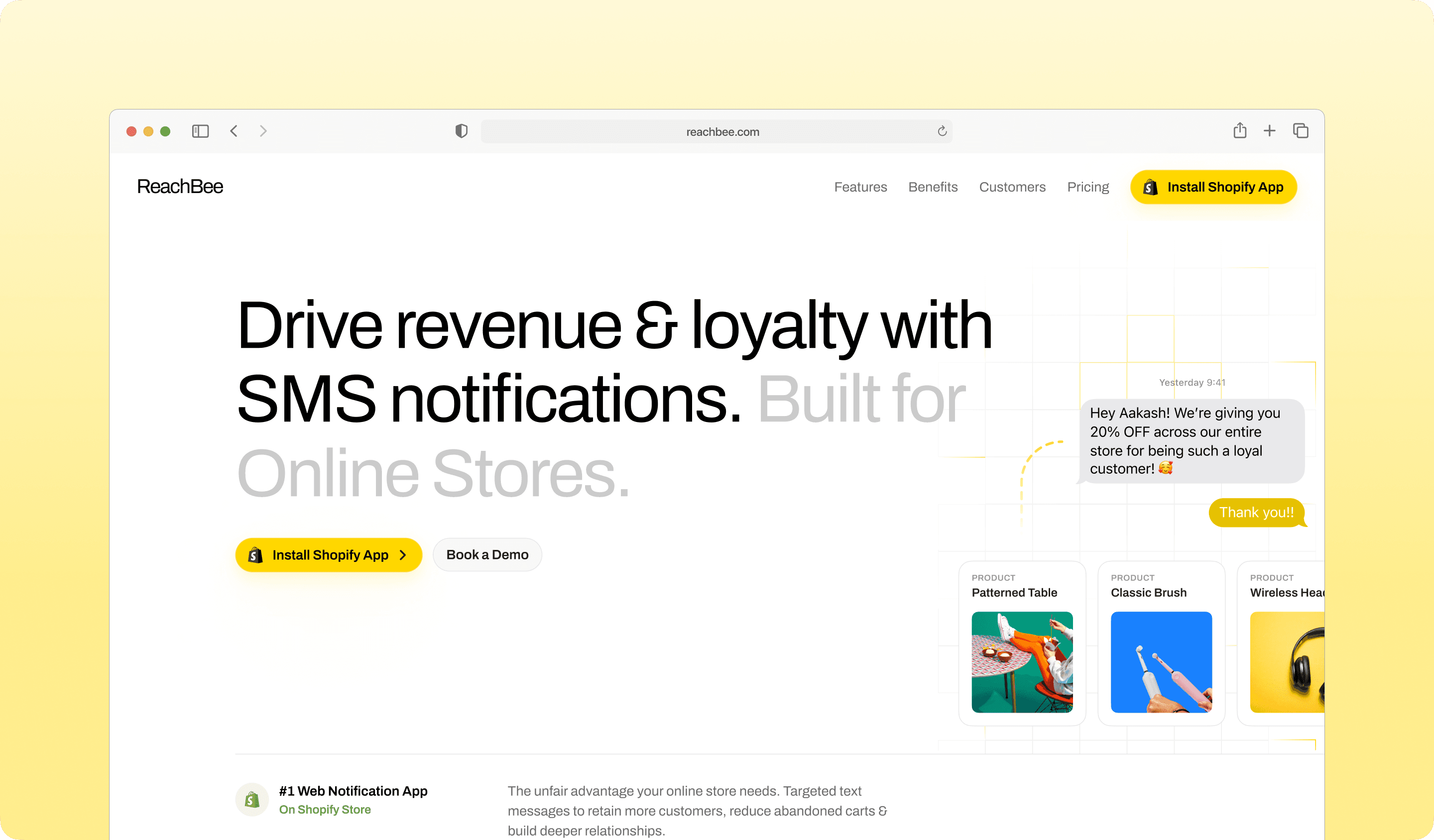This screenshot has height=840, width=1434.
Task: Show tab overview icon
Action: (x=1301, y=131)
